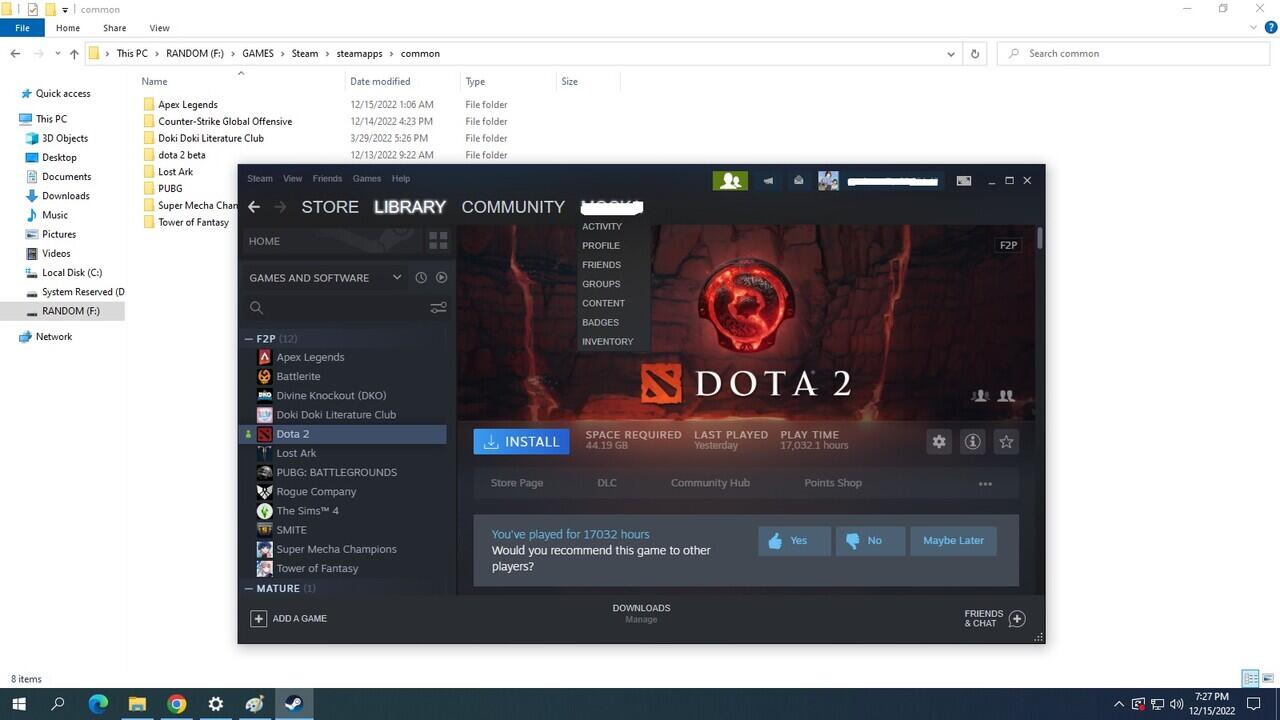Viewport: 1280px width, 720px height.
Task: Click the Steam announcements megaphone icon
Action: 768,181
